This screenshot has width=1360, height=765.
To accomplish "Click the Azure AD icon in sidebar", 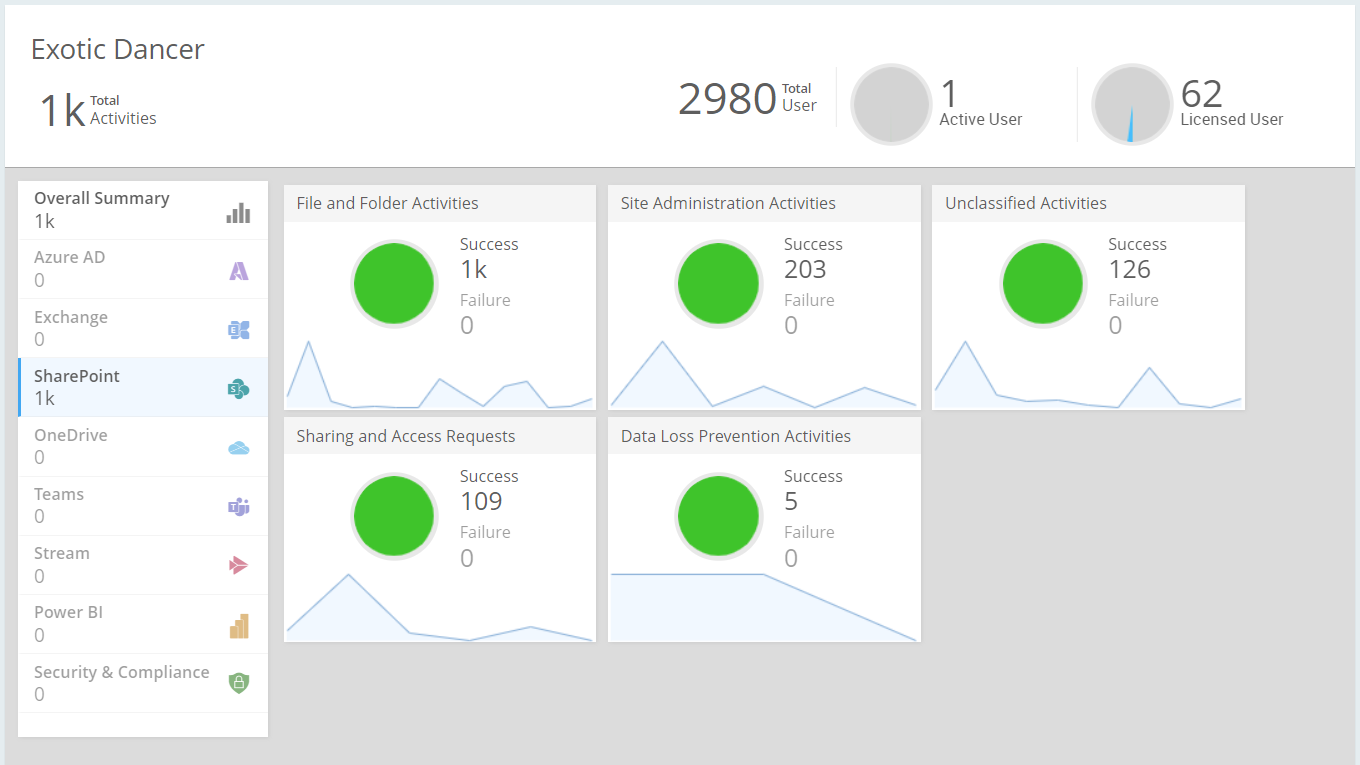I will coord(238,270).
